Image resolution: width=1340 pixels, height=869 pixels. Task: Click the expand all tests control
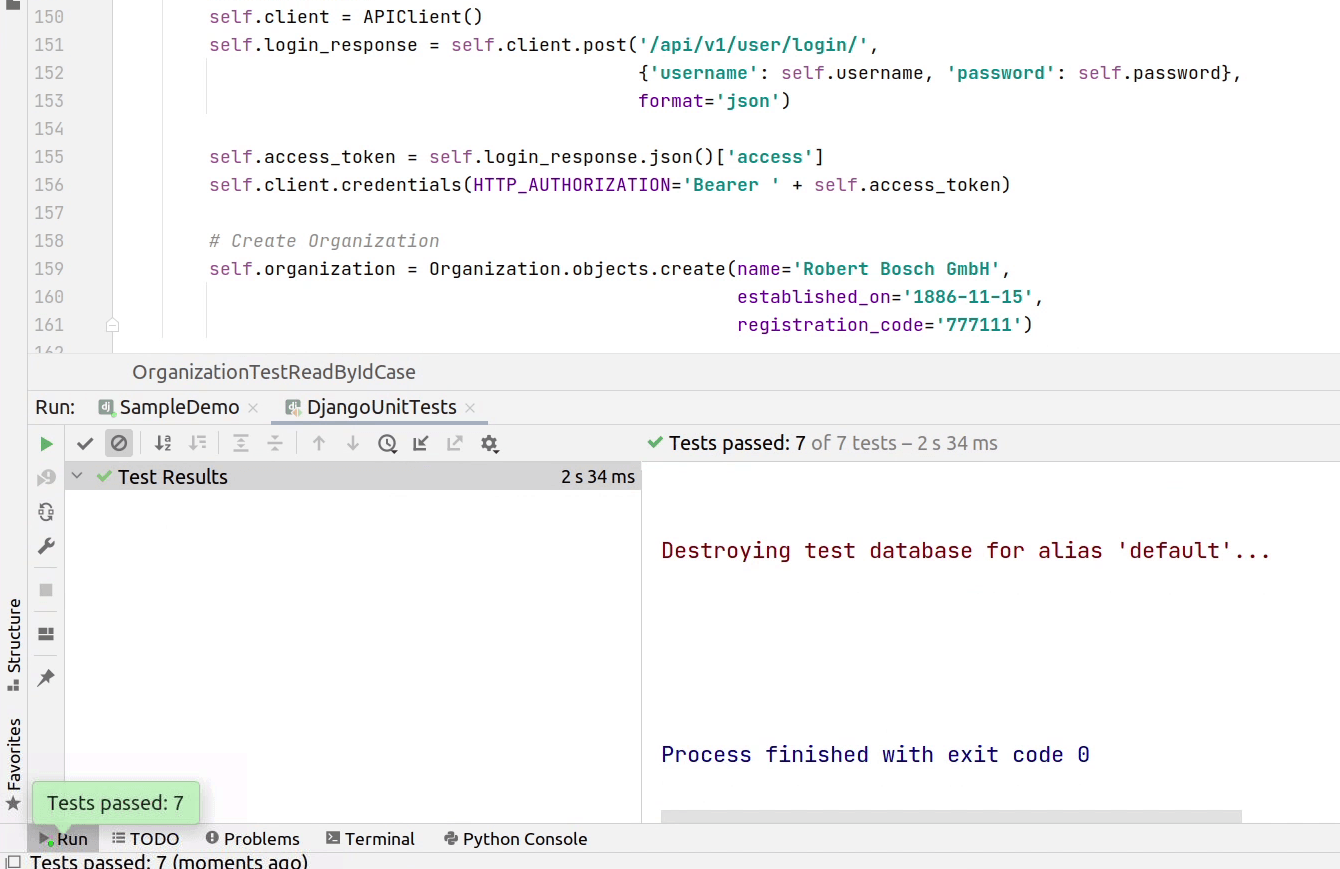[241, 443]
